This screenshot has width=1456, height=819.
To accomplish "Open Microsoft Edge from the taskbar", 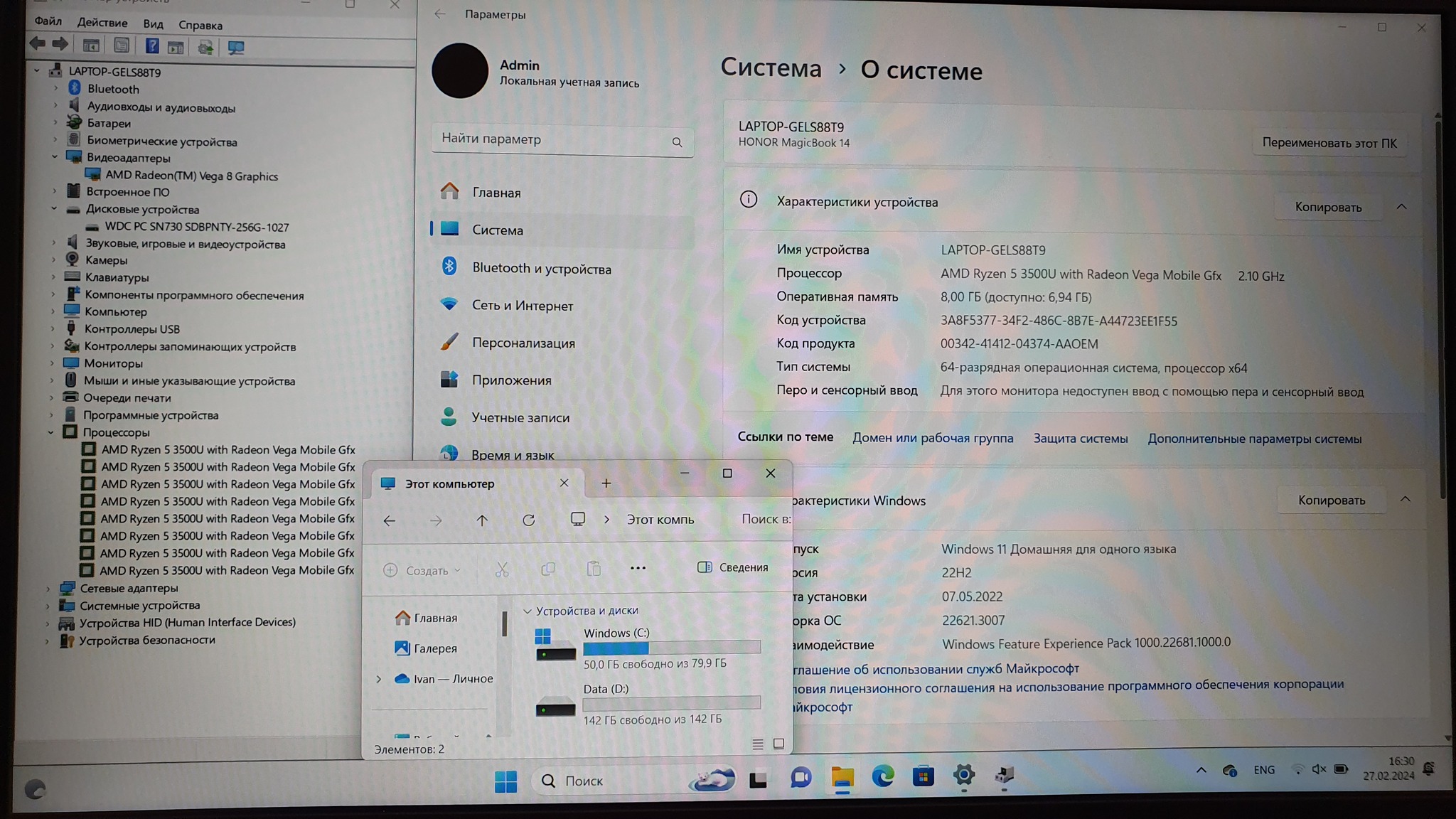I will point(883,776).
